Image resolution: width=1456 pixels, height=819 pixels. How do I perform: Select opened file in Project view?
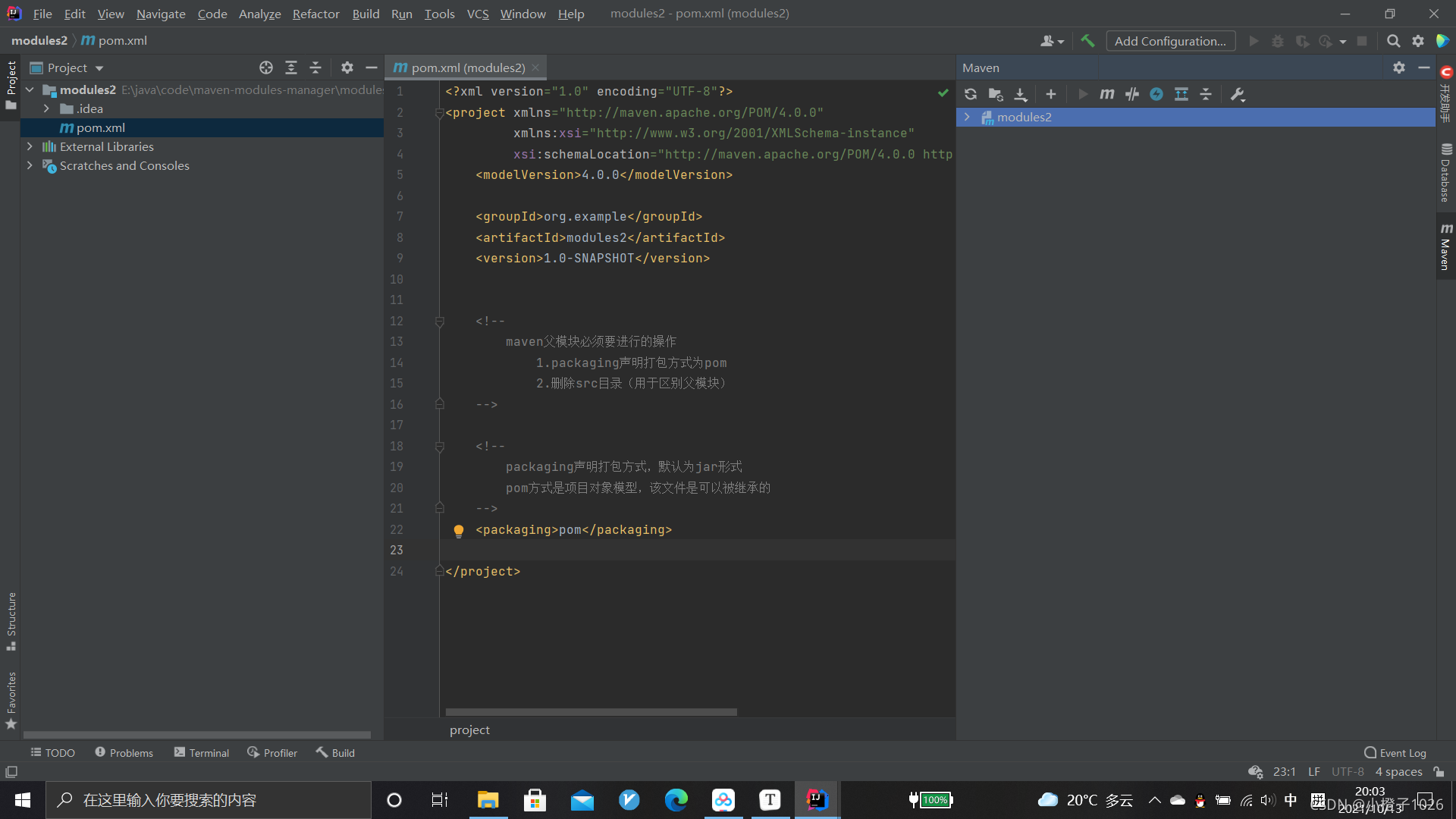tap(266, 67)
